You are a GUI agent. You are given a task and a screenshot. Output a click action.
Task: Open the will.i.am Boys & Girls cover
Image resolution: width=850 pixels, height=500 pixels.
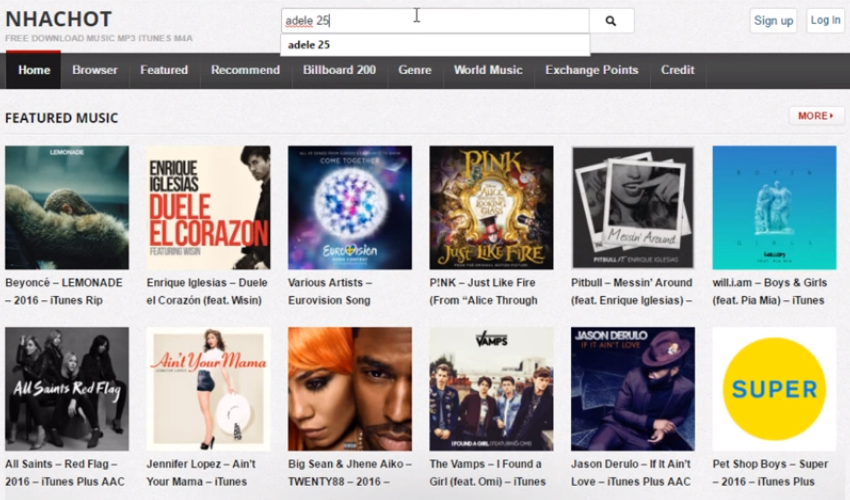(774, 207)
